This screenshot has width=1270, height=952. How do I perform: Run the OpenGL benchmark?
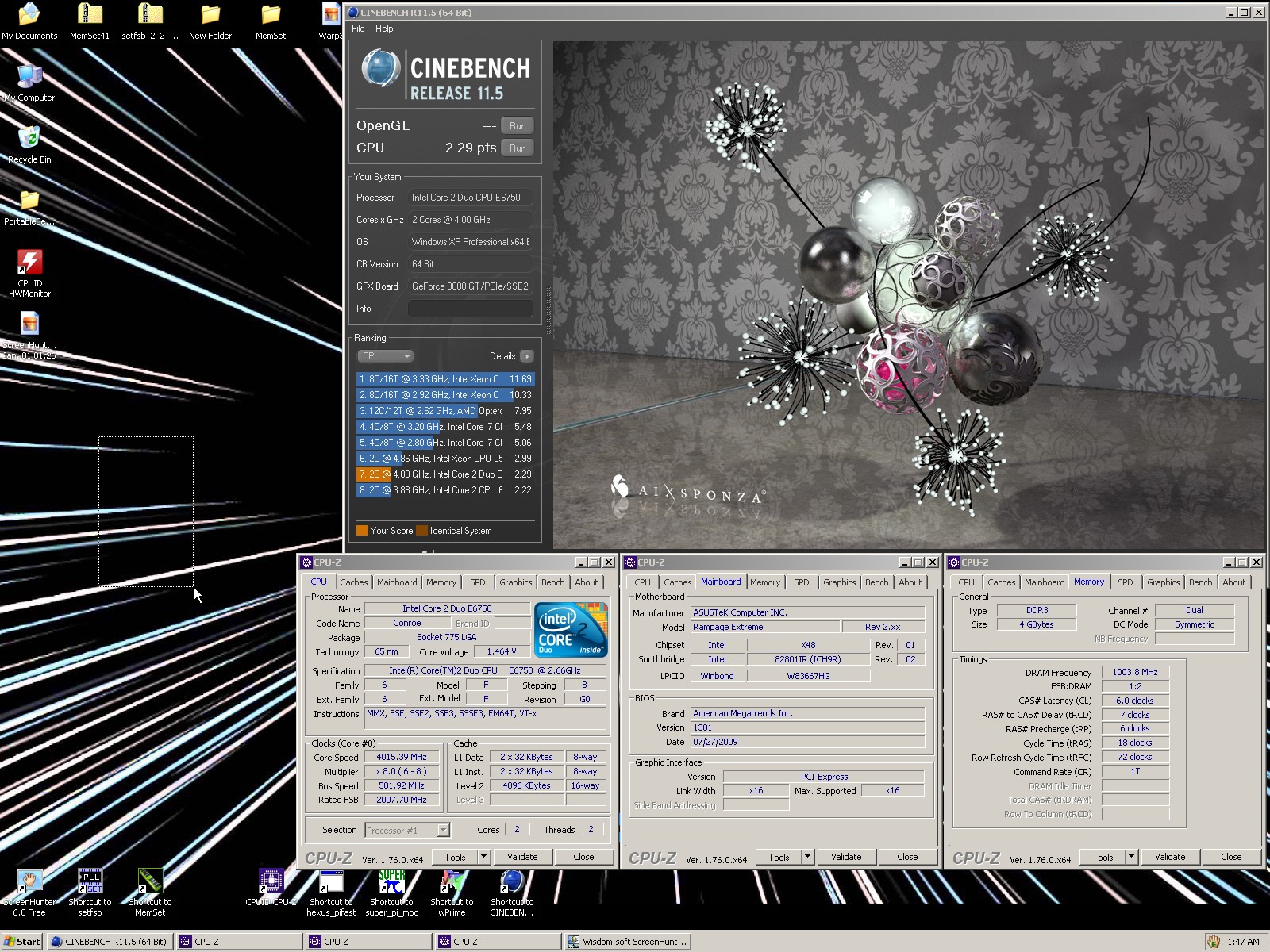coord(518,126)
